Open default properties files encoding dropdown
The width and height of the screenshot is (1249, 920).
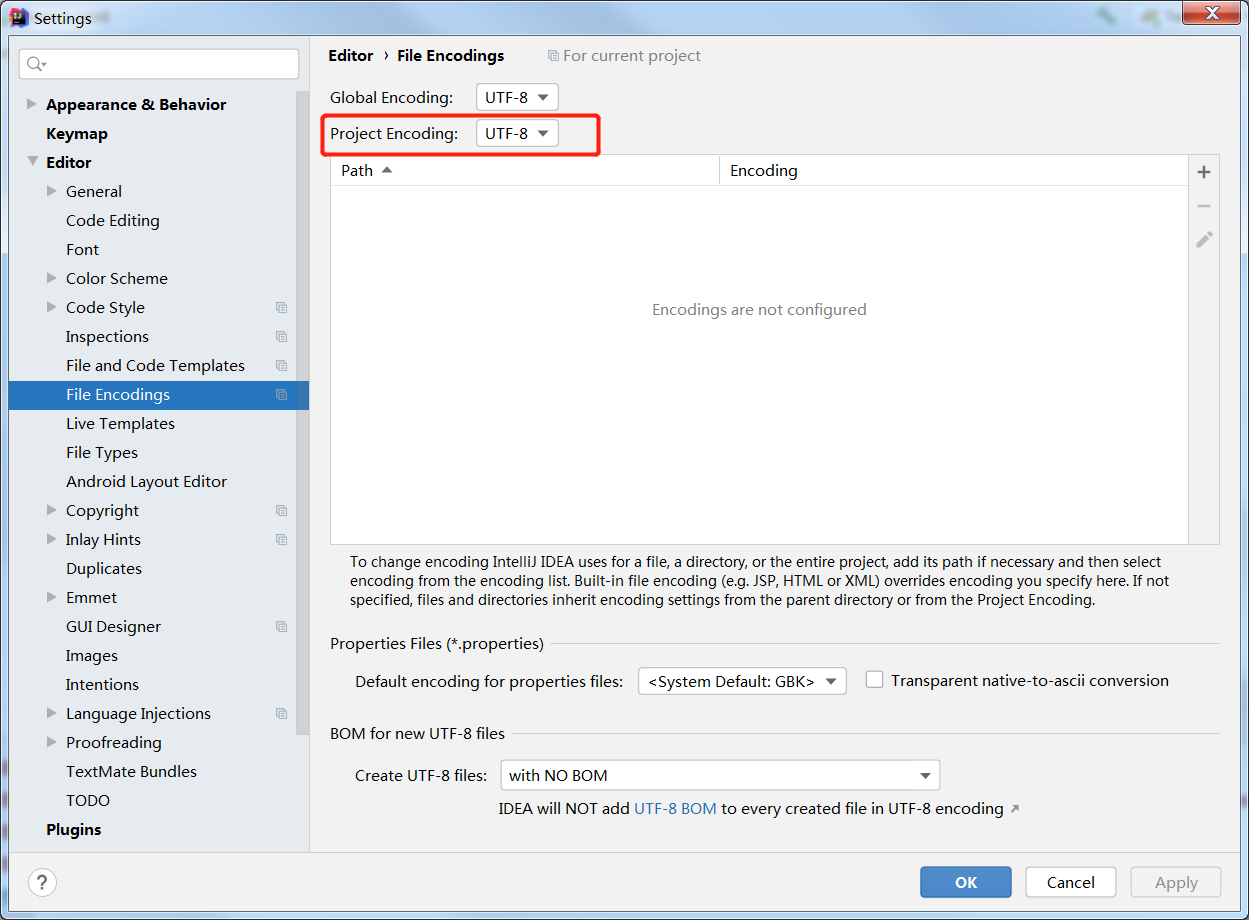[742, 681]
